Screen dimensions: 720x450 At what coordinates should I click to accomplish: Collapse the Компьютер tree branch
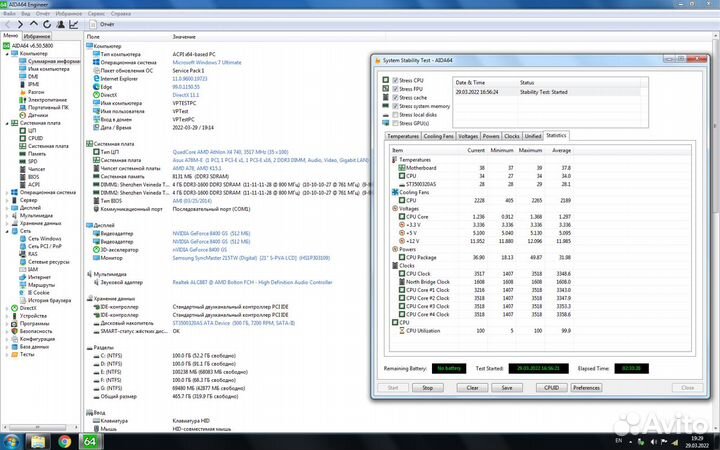coord(7,54)
